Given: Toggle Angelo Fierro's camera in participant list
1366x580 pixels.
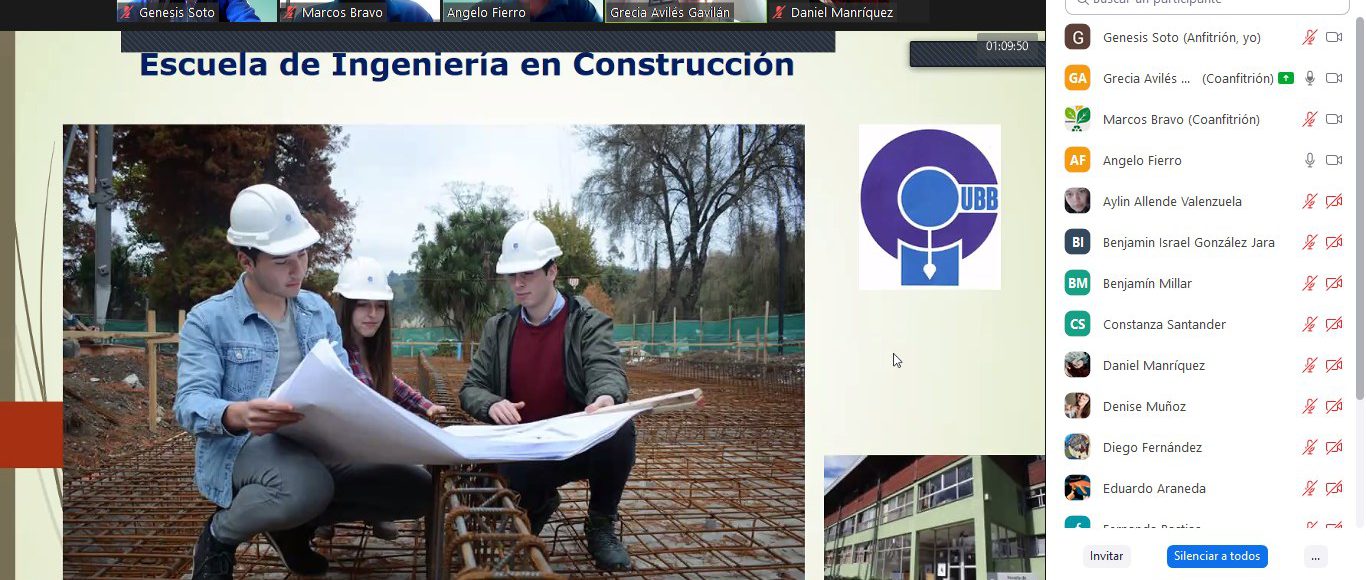Looking at the screenshot, I should coord(1333,160).
